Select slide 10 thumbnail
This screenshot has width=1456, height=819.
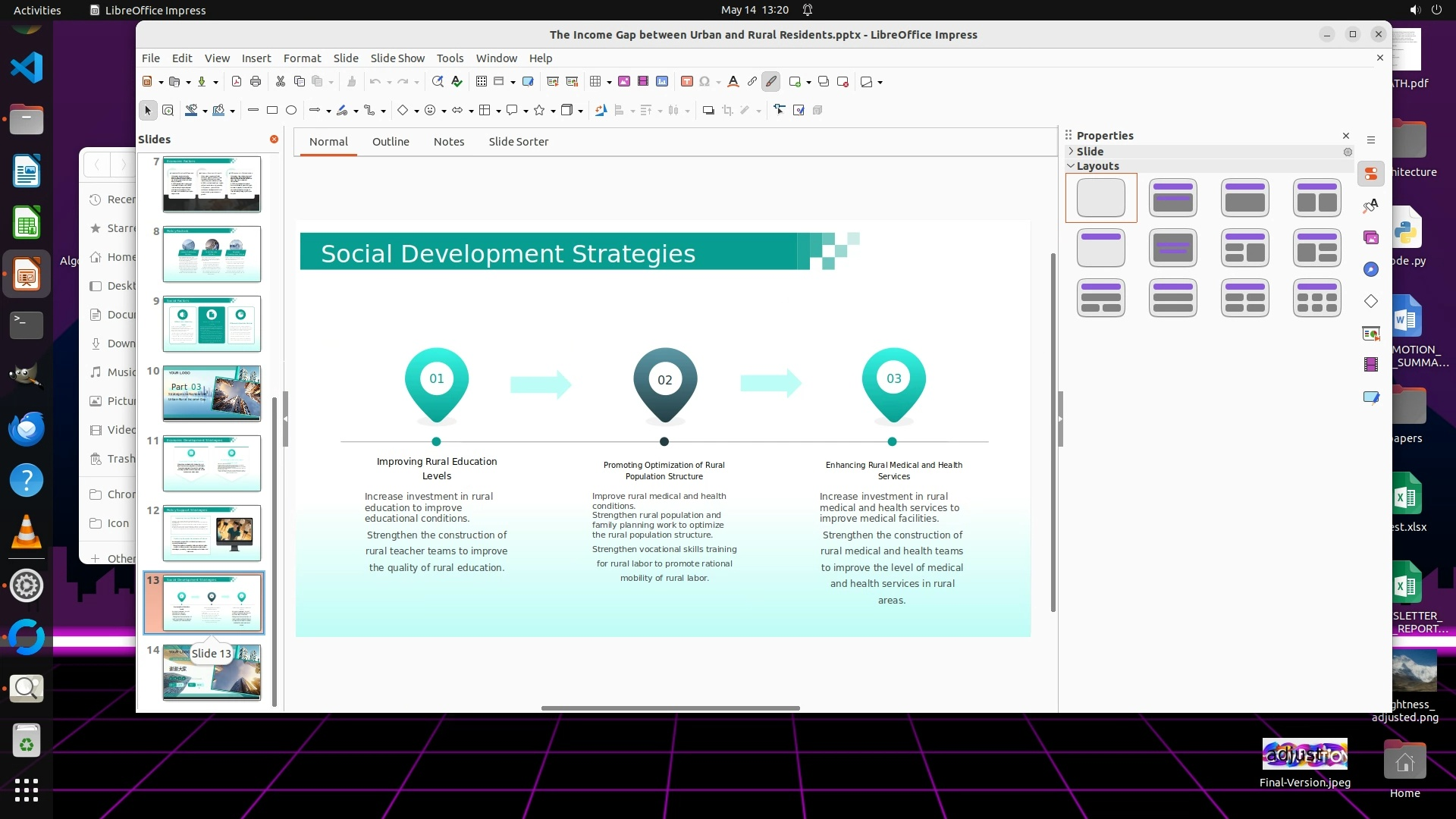[x=212, y=394]
